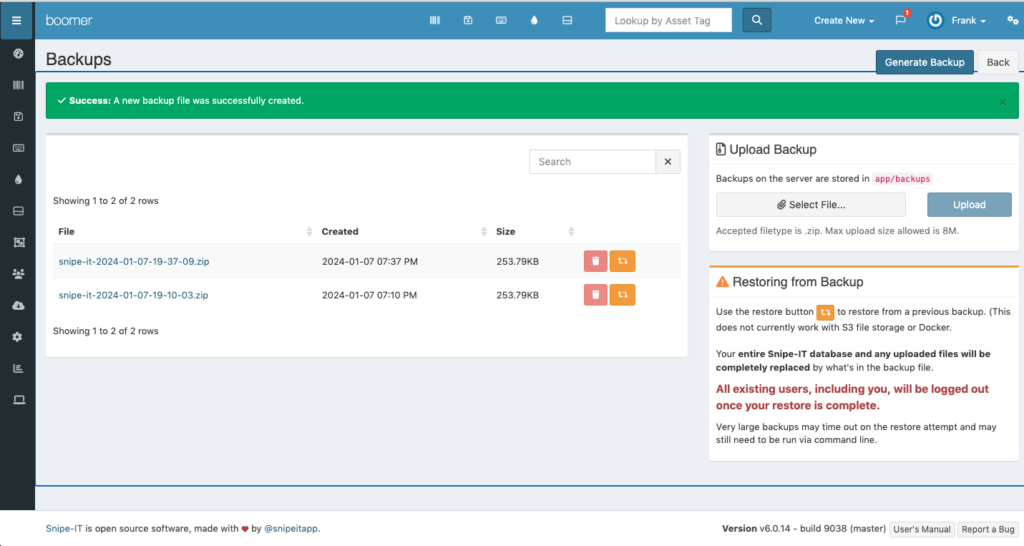The height and width of the screenshot is (546, 1024).
Task: Click top bar Components drive icon
Action: coord(567,20)
